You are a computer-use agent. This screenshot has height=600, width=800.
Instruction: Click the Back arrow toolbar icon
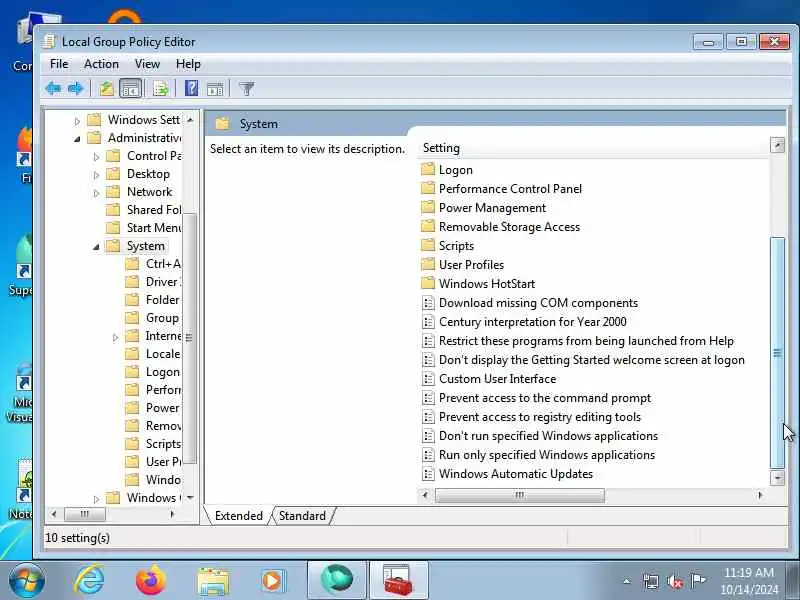pyautogui.click(x=53, y=89)
